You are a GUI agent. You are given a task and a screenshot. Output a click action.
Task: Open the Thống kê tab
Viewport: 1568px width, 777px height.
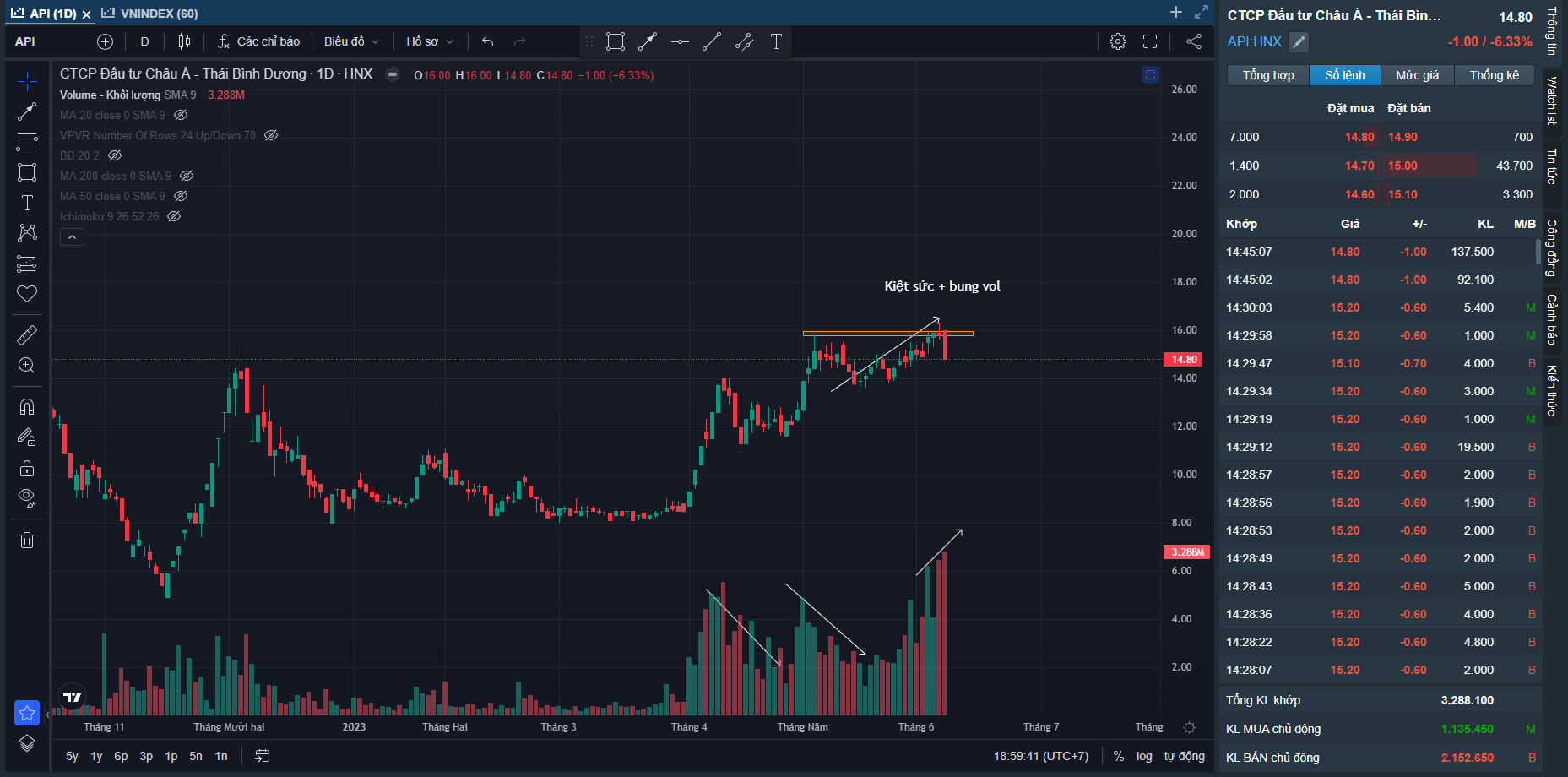[1495, 75]
